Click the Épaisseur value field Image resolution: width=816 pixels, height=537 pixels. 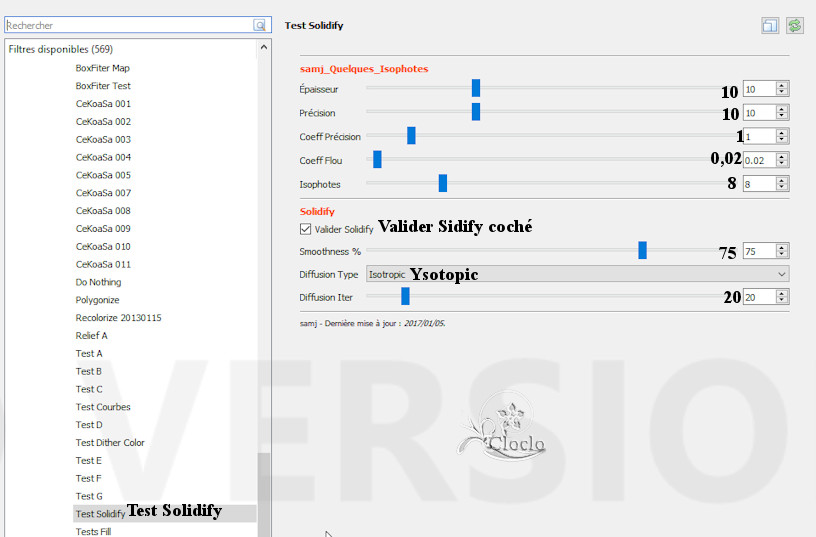(x=758, y=89)
